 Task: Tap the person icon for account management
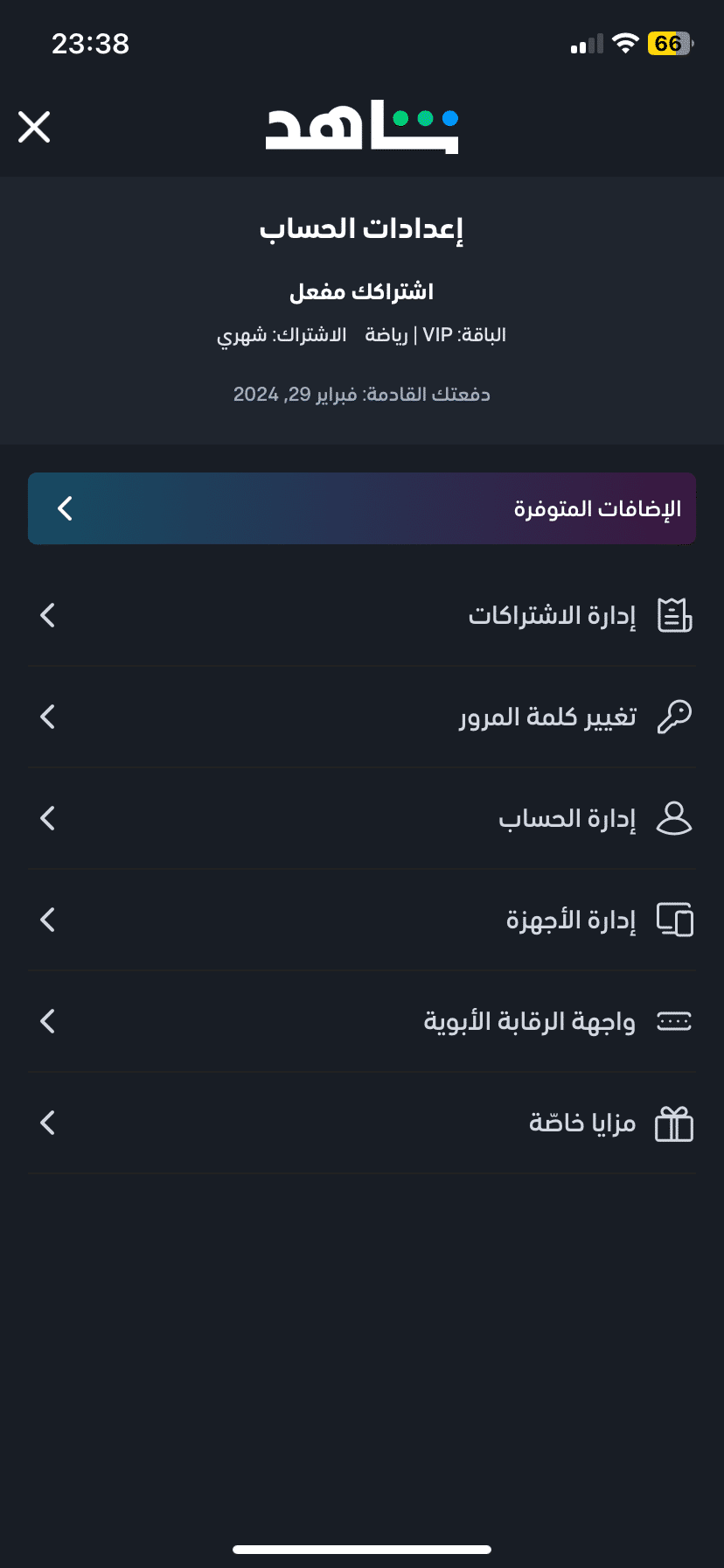[x=674, y=818]
